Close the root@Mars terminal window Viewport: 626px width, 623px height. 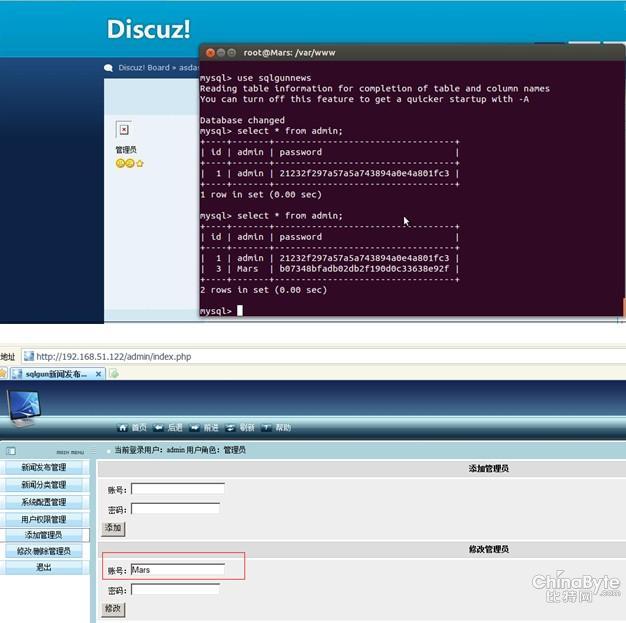pyautogui.click(x=210, y=53)
